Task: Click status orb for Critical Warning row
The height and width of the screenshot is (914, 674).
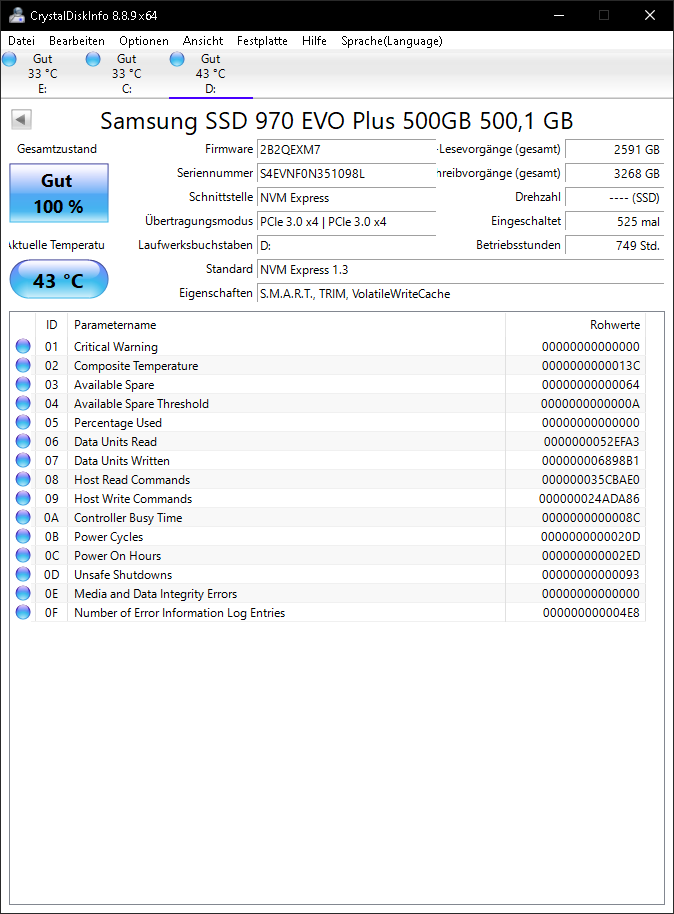Action: [23, 346]
